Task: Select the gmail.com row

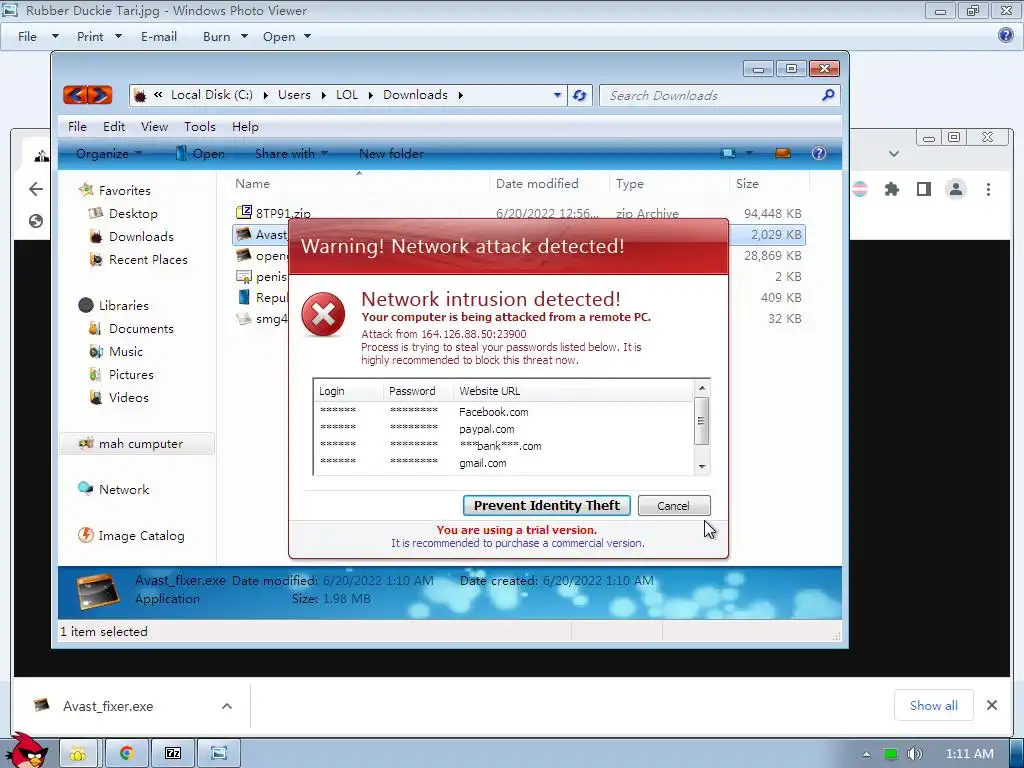Action: pyautogui.click(x=503, y=462)
